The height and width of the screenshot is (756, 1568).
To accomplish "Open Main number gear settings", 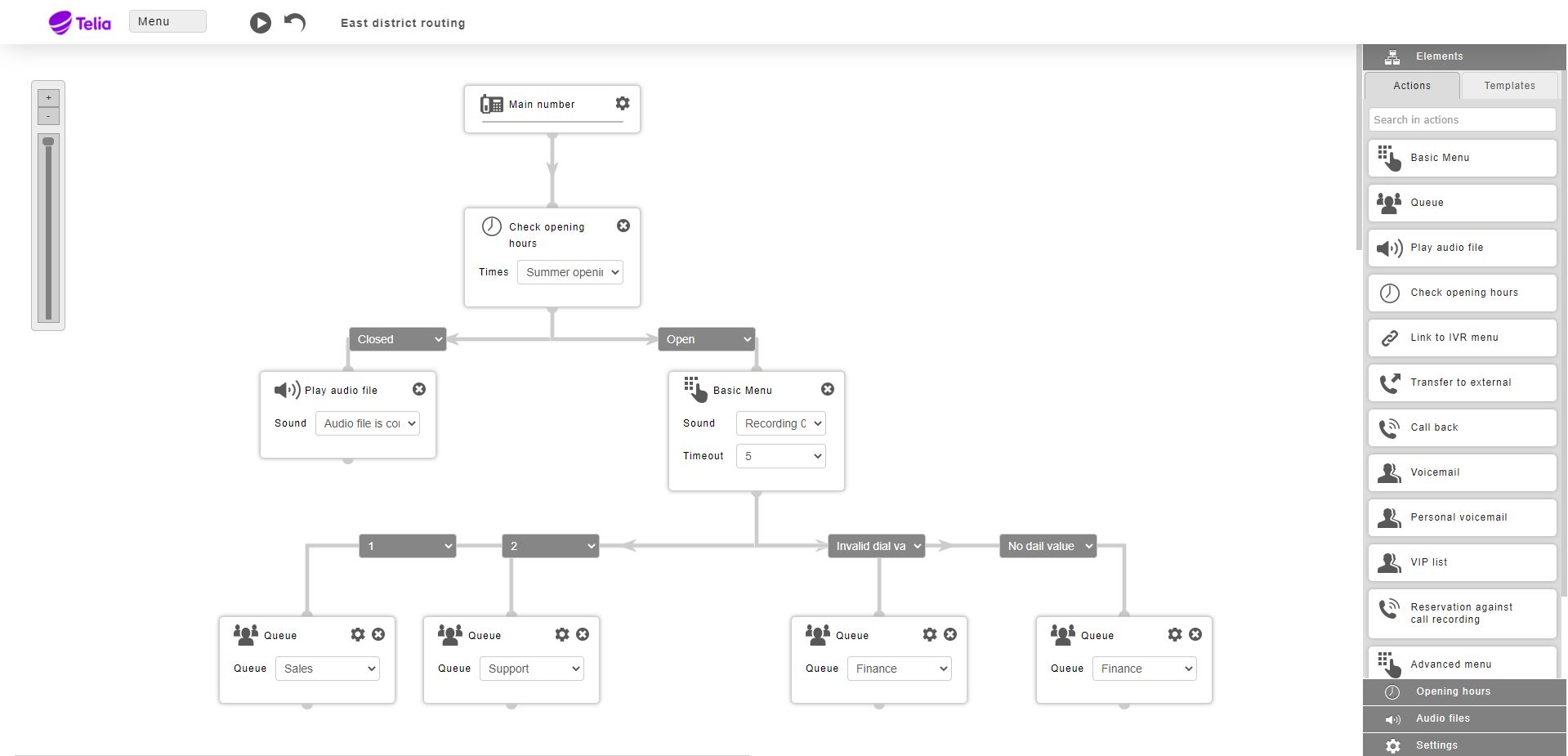I will pyautogui.click(x=623, y=103).
